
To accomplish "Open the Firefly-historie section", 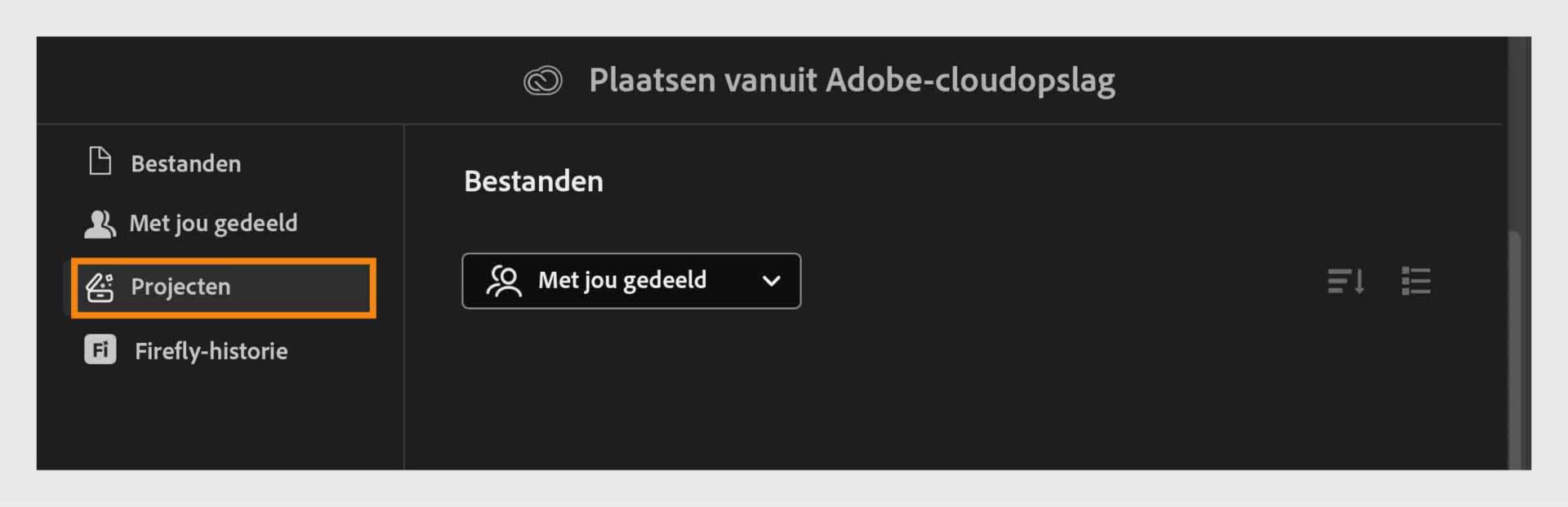I will pos(211,350).
